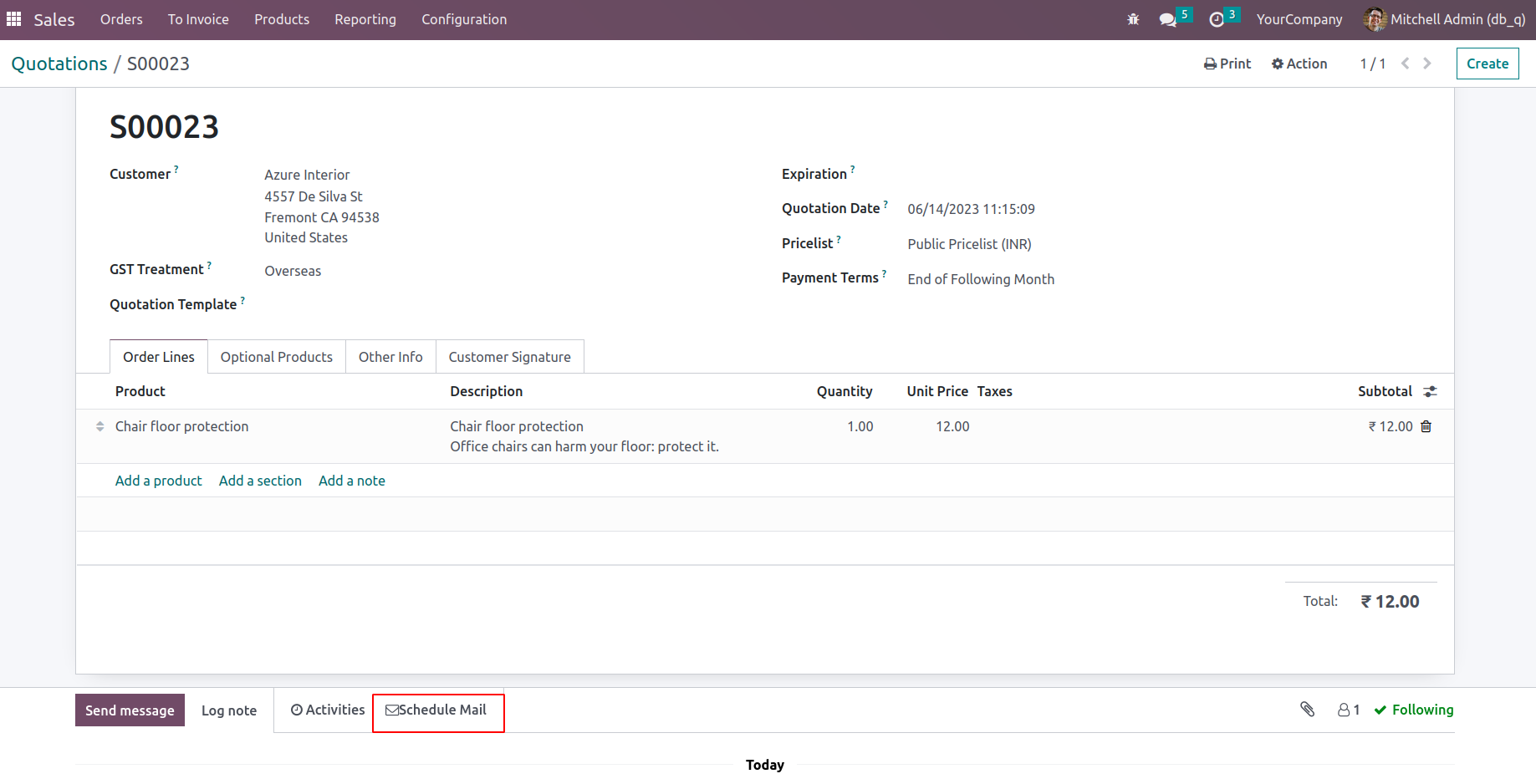
Task: Expand the Configuration menu
Action: (x=463, y=19)
